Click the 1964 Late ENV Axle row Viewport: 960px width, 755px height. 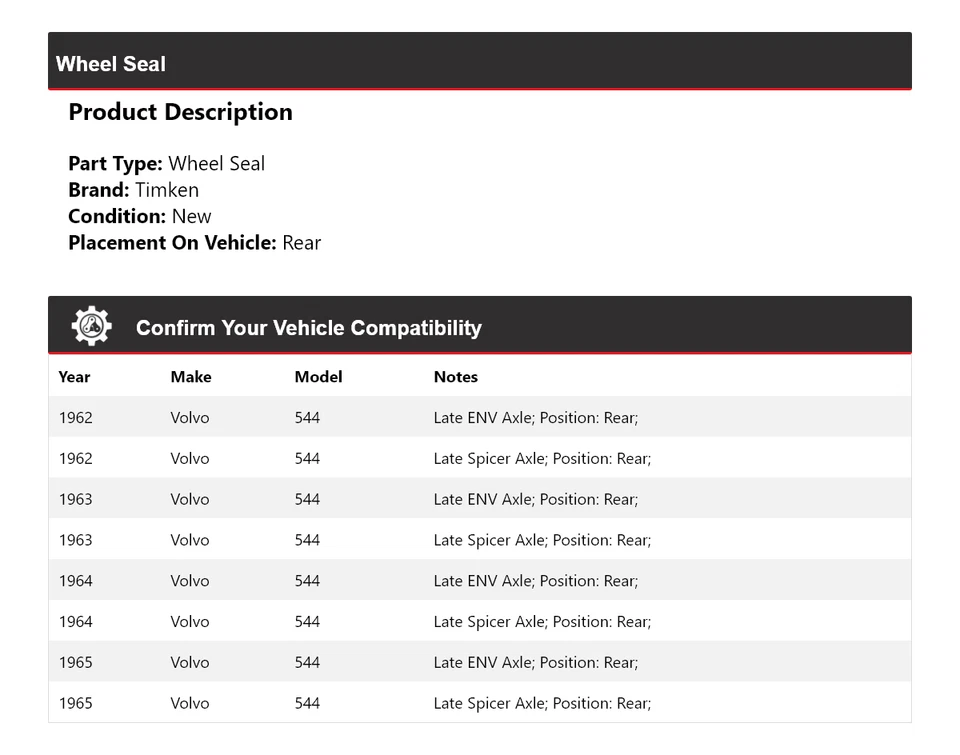coord(479,581)
